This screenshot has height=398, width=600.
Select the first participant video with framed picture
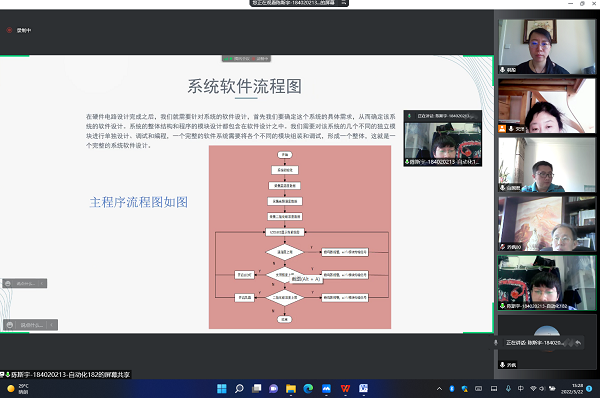(547, 46)
